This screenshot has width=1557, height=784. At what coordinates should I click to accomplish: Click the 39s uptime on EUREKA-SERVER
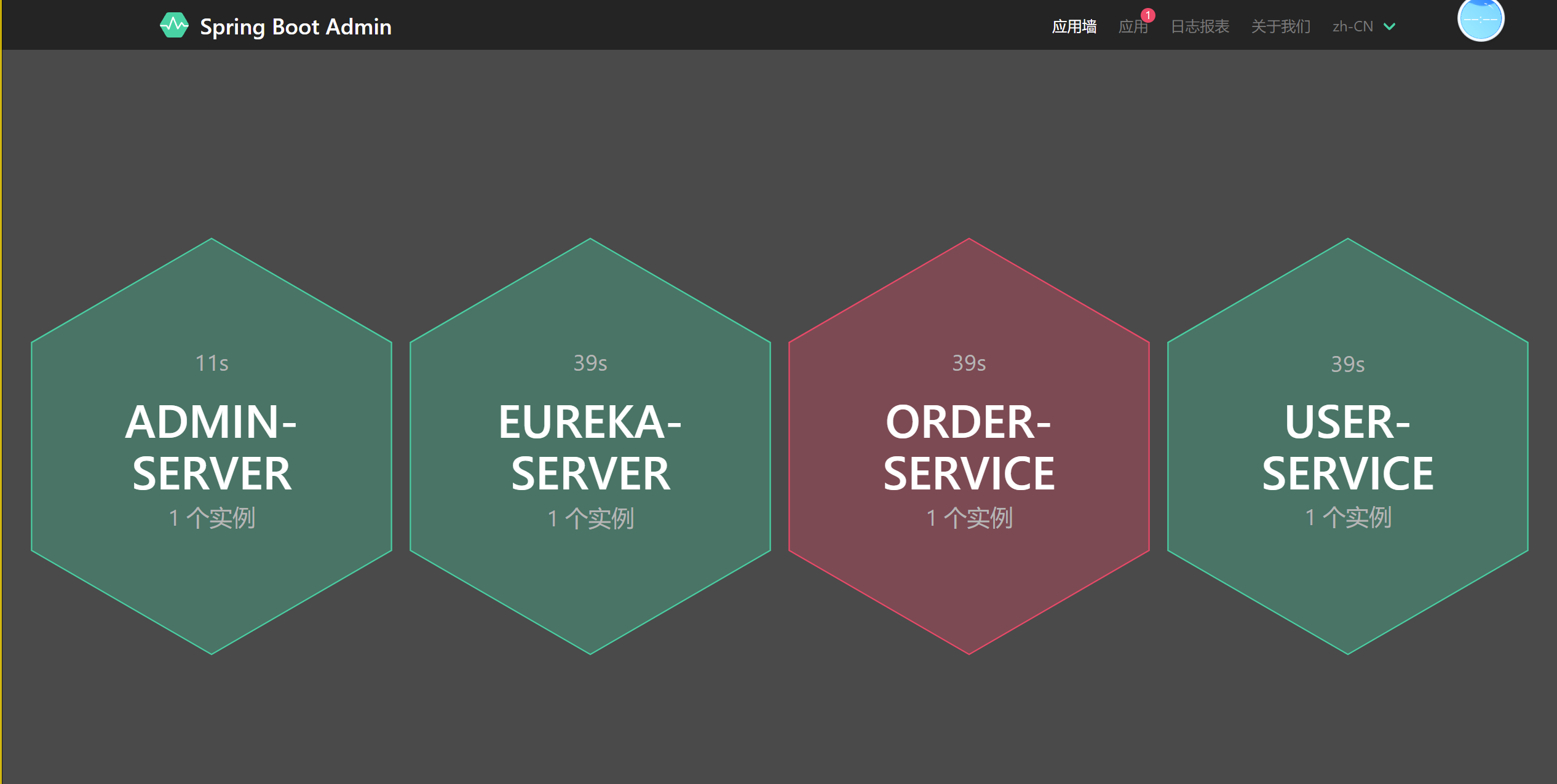[590, 363]
